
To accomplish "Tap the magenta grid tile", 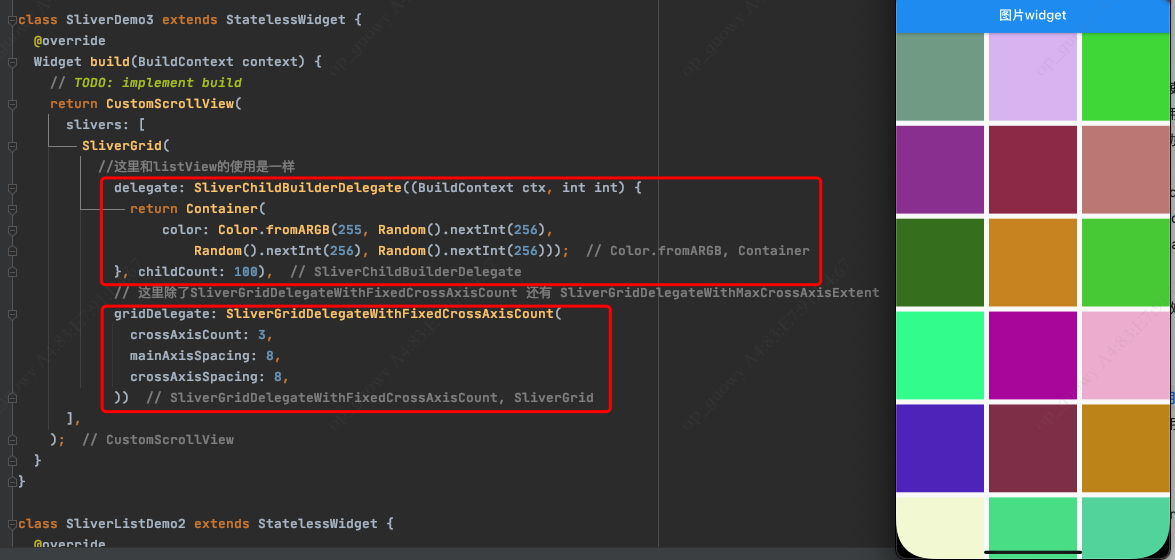I will coord(1032,355).
